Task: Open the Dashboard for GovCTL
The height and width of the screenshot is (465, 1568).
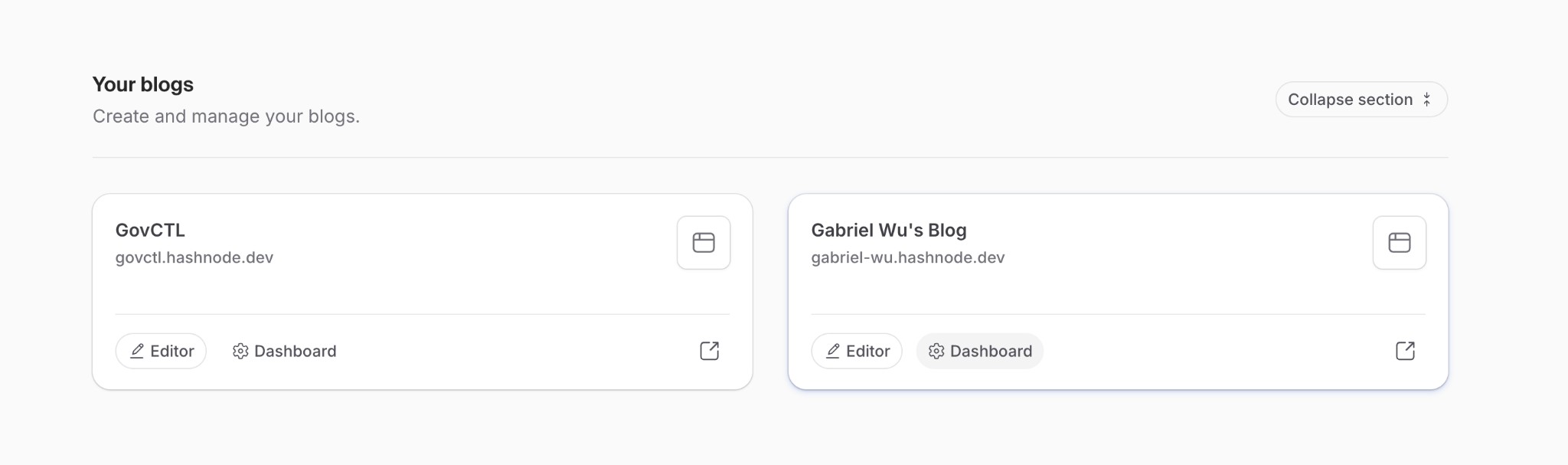Action: pos(283,351)
